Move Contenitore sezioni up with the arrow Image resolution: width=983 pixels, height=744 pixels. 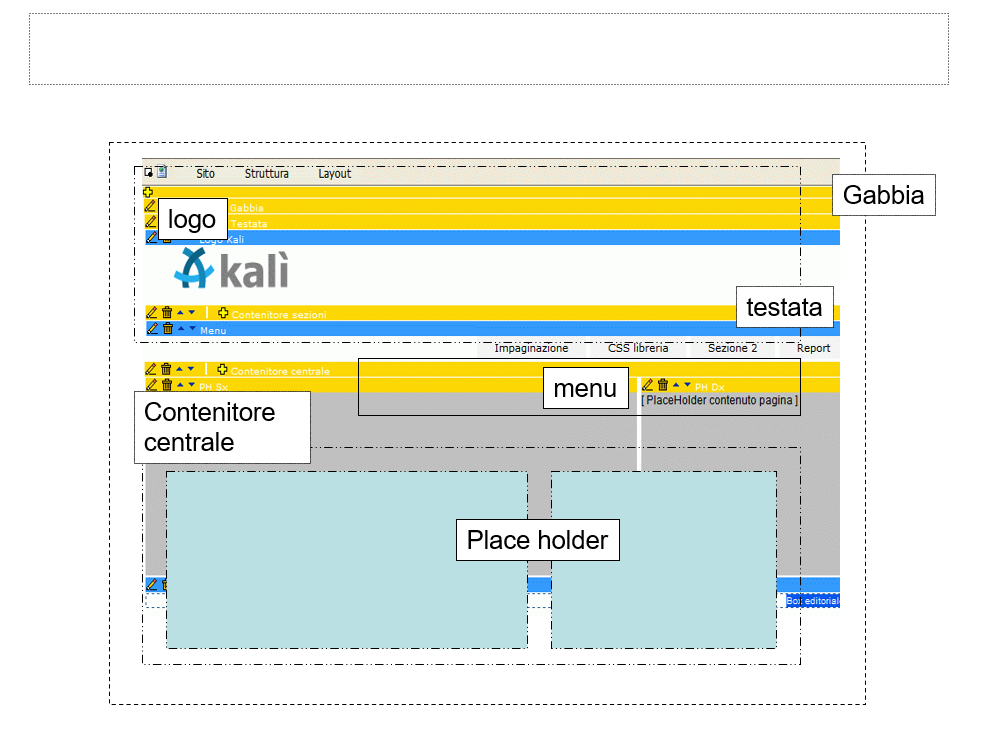pos(181,312)
